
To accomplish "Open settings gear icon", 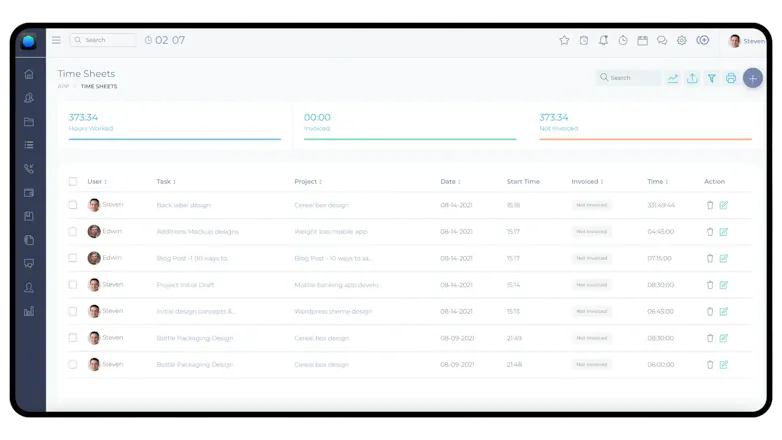I will pyautogui.click(x=682, y=40).
